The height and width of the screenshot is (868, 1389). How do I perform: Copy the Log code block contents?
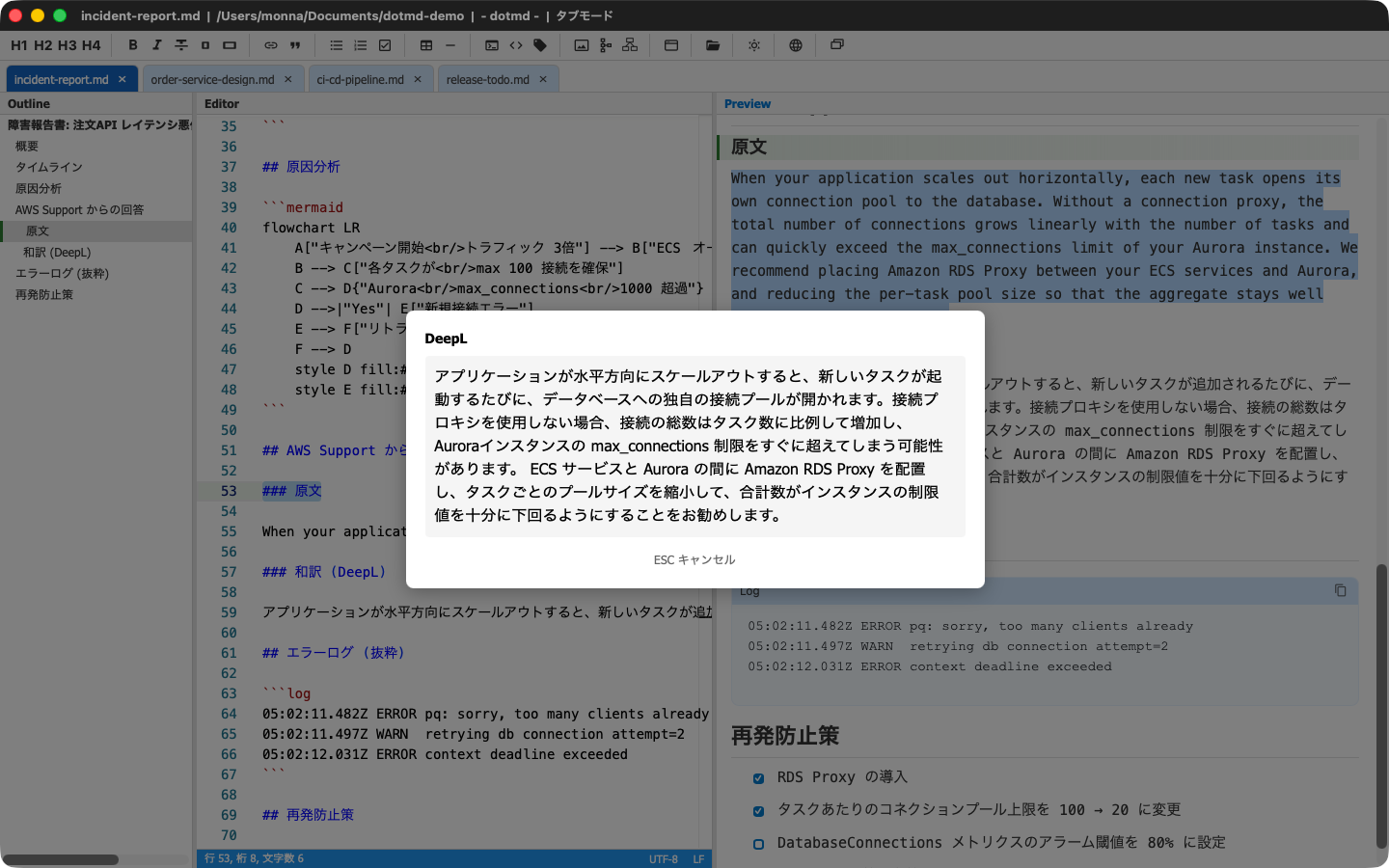(x=1341, y=590)
